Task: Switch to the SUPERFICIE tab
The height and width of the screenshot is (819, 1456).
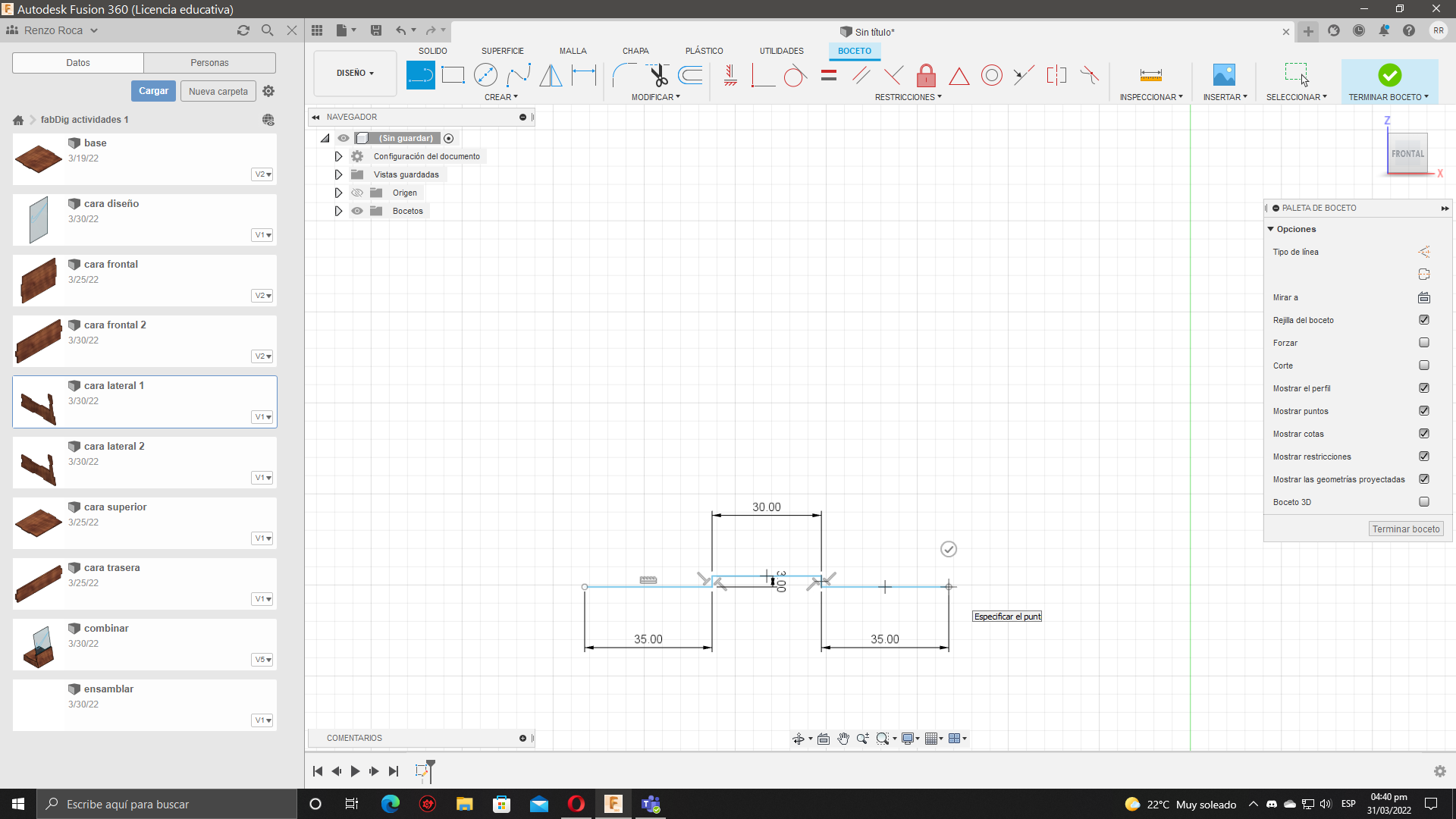Action: coord(502,51)
